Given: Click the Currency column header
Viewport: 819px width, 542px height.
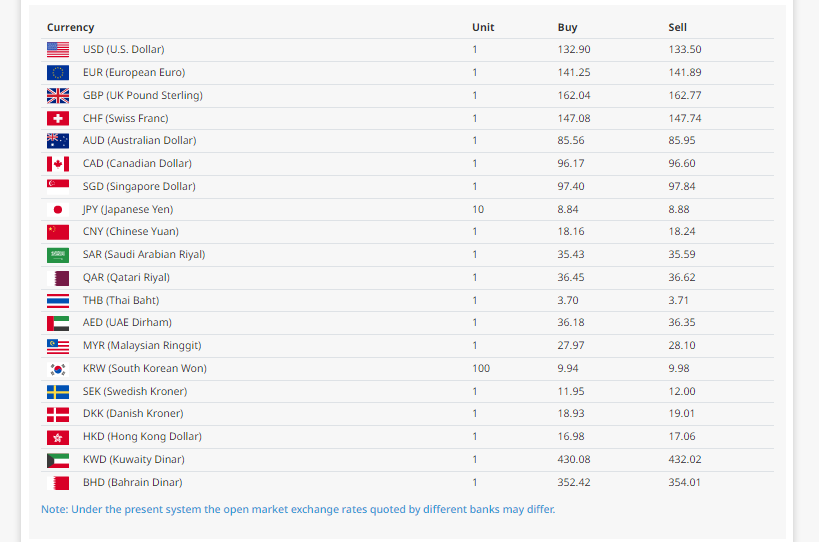Looking at the screenshot, I should [70, 27].
